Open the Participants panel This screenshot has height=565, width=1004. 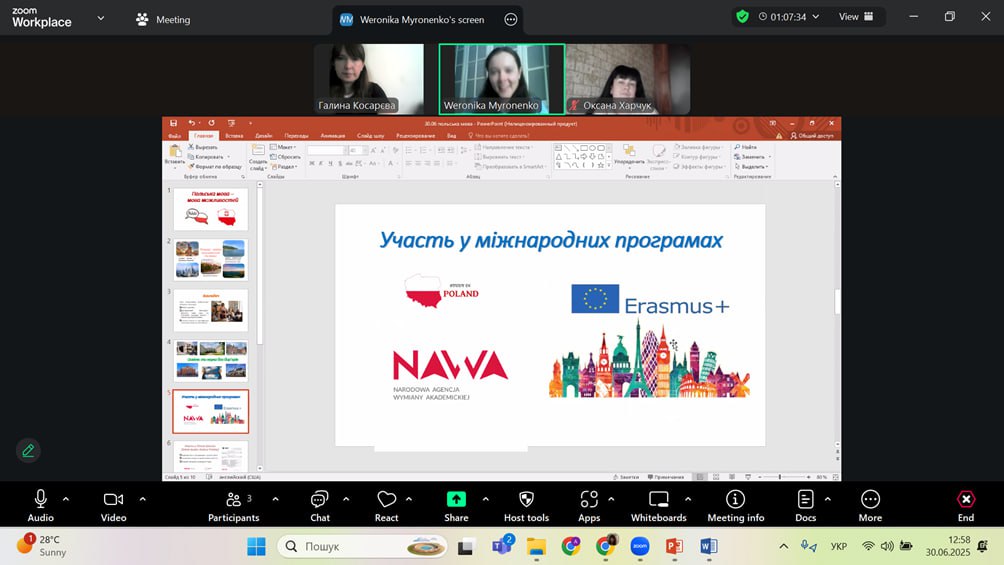(x=234, y=505)
